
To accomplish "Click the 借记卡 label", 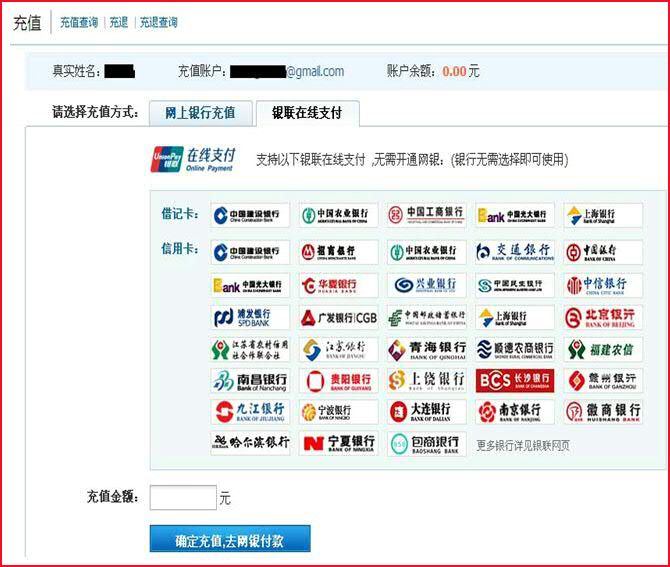I will coord(180,213).
